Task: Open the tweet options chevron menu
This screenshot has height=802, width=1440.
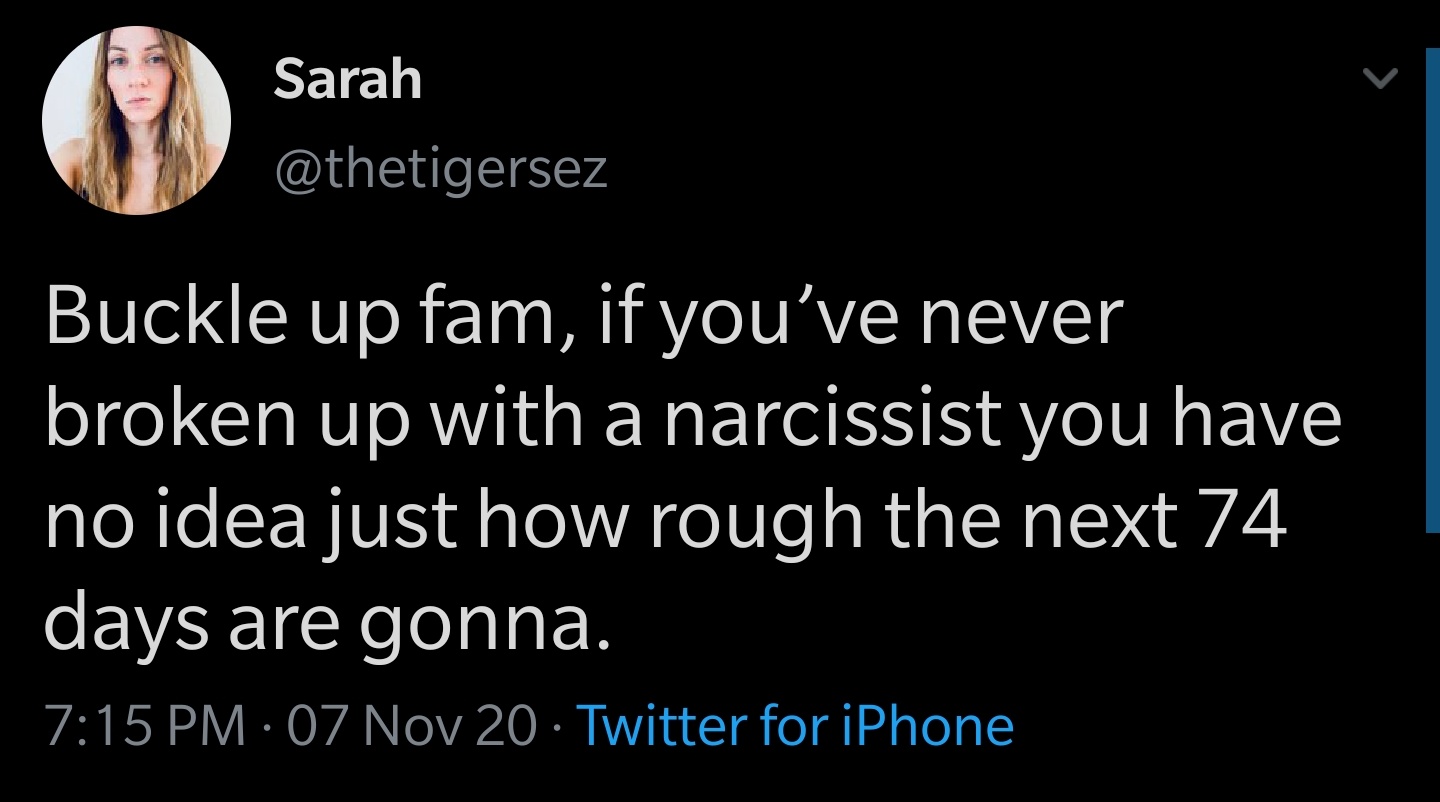Action: pos(1379,80)
